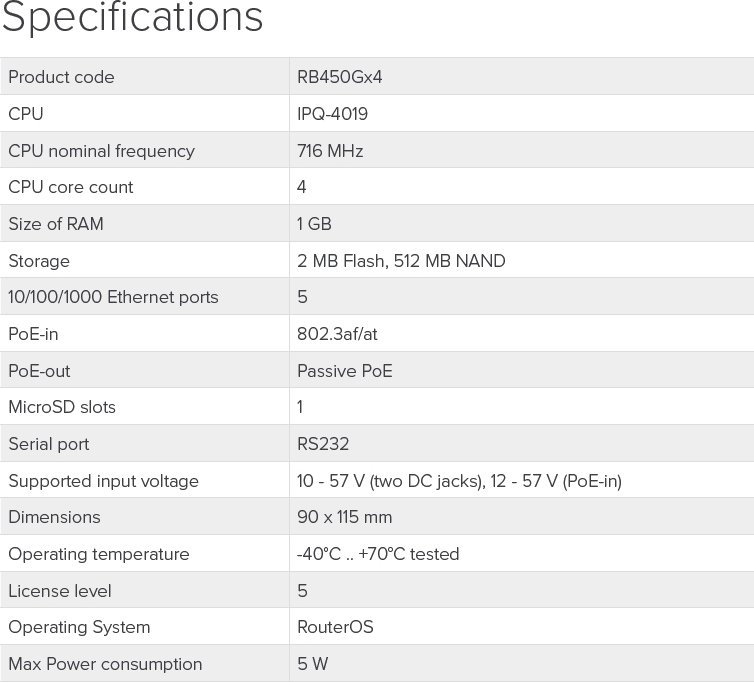Click the RouterOS operating system value
The image size is (754, 682).
pyautogui.click(x=335, y=627)
